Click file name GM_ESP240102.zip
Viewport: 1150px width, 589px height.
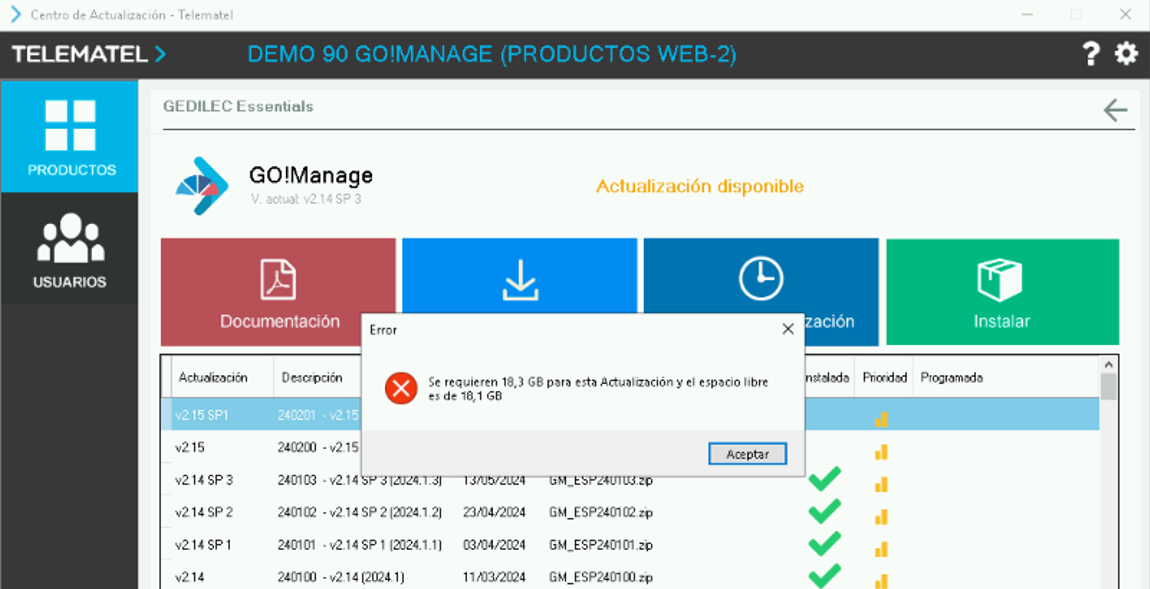pyautogui.click(x=601, y=513)
